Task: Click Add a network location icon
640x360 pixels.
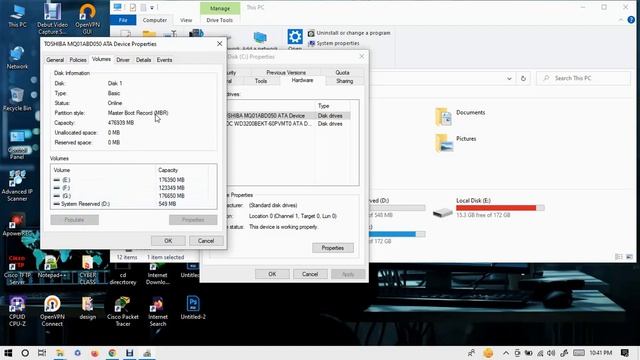Action: 260,39
